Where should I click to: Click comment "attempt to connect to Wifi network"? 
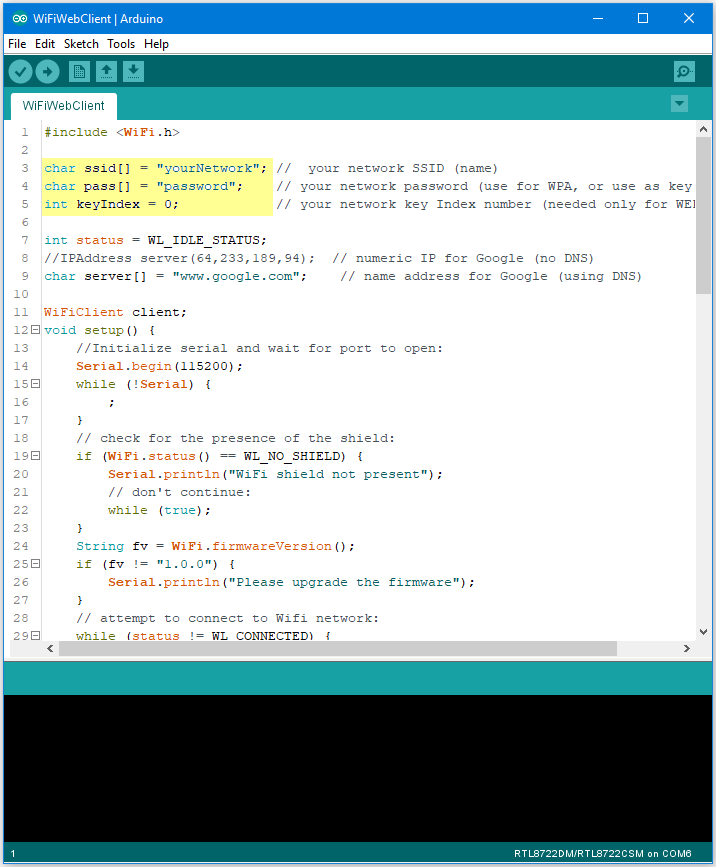point(227,618)
